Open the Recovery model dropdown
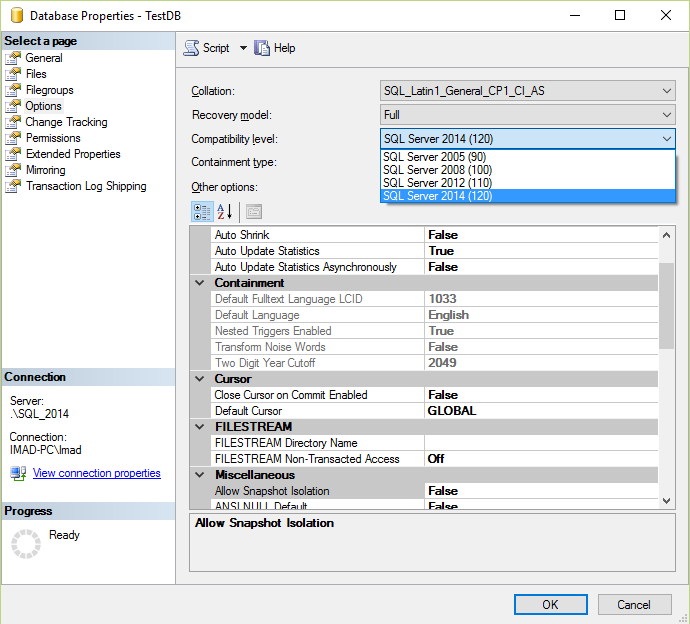 pos(527,115)
